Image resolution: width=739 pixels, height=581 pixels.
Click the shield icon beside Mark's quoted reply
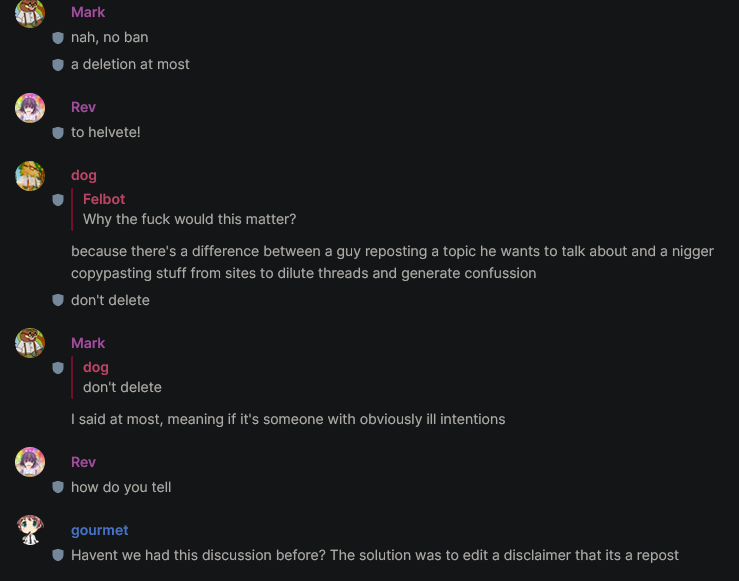[x=58, y=368]
